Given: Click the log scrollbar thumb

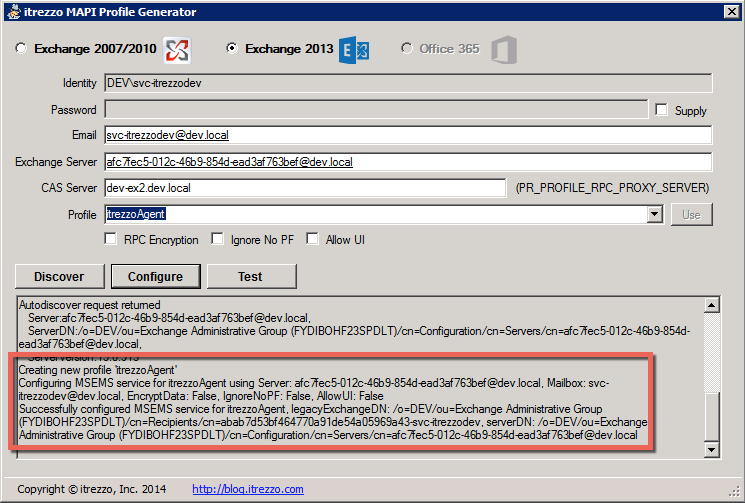Looking at the screenshot, I should tap(711, 417).
